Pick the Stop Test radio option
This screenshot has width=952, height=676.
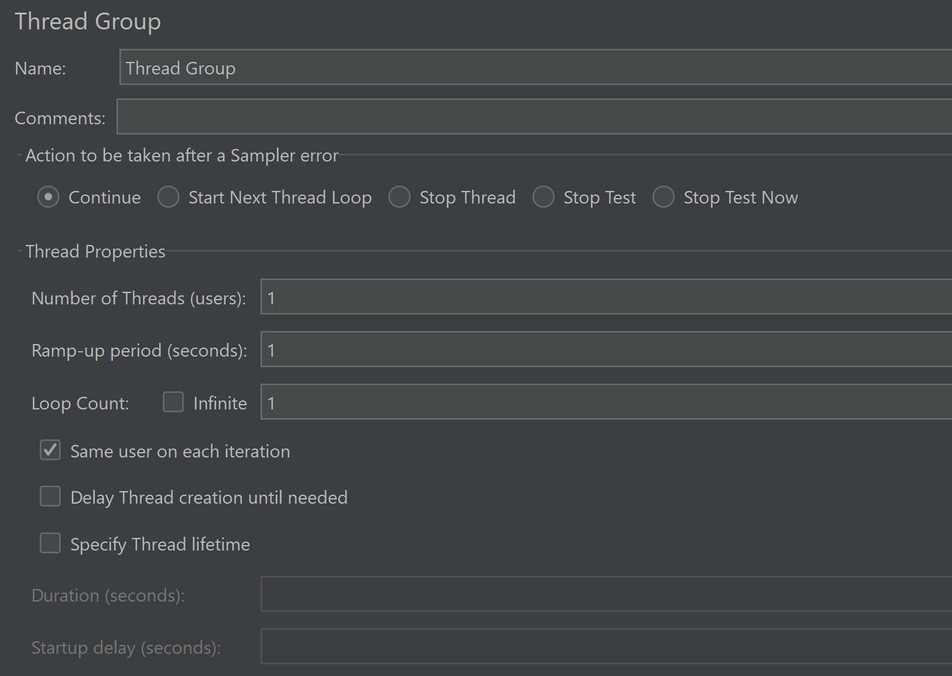coord(543,197)
